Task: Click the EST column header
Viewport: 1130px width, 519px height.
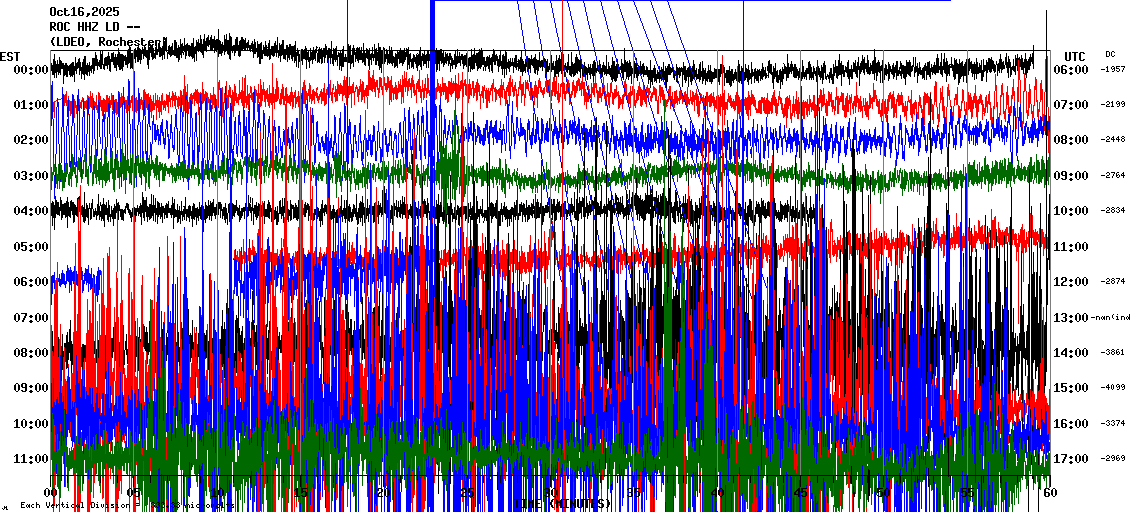Action: [10, 56]
